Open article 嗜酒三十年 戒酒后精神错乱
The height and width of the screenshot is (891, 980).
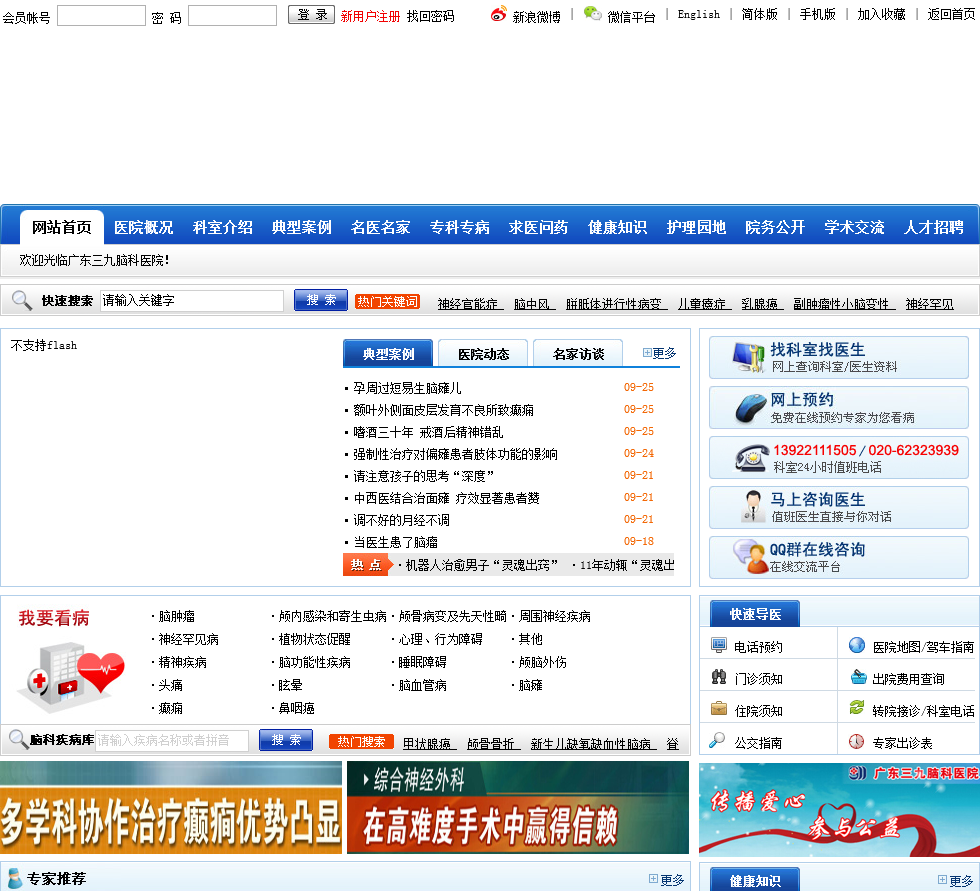(x=428, y=432)
